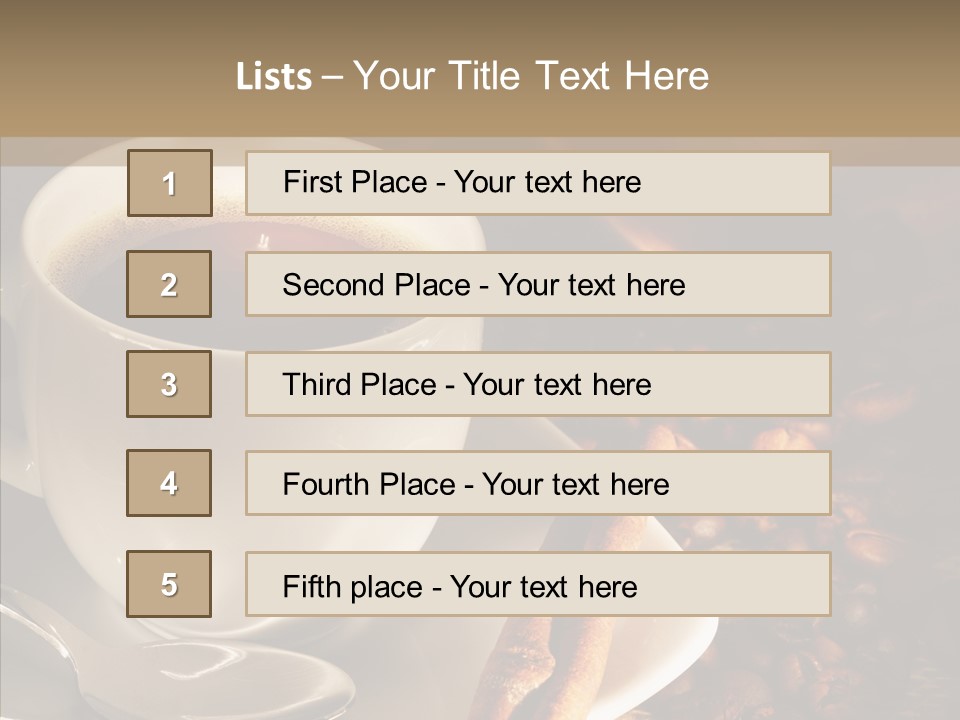Click the 'First Place - Your text here' text box

click(538, 183)
